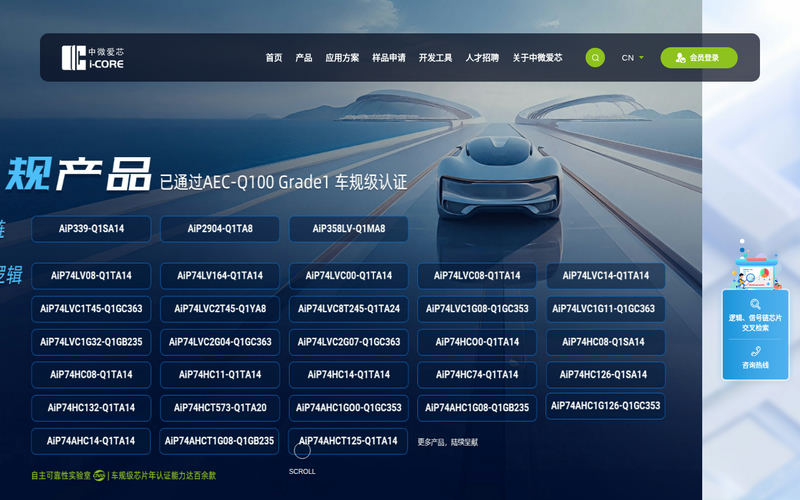Open AiP74LVC8T245-Q1TA24 product page
This screenshot has height=500, width=800.
pyautogui.click(x=349, y=309)
